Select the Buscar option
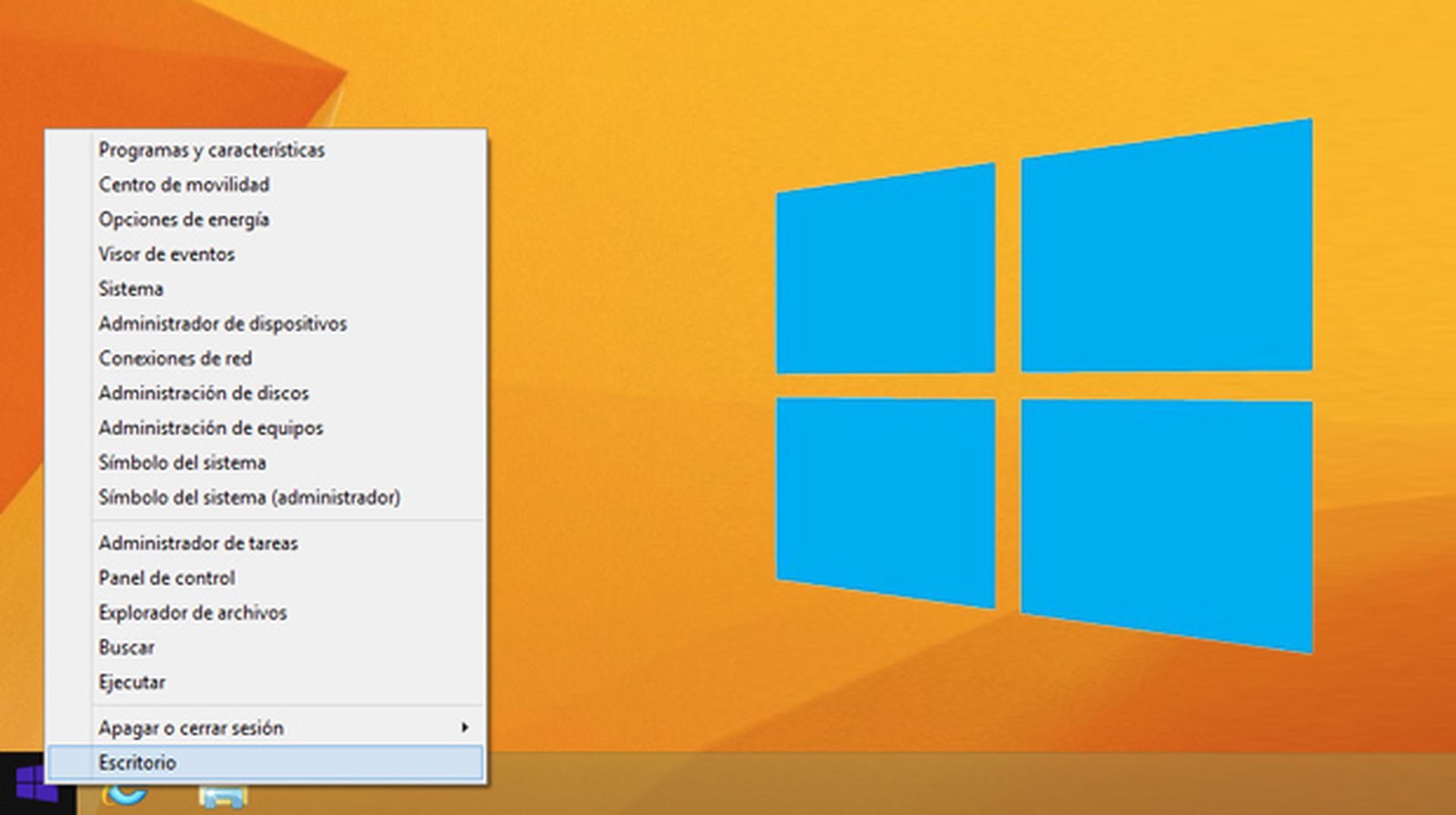Viewport: 1456px width, 815px height. point(127,647)
